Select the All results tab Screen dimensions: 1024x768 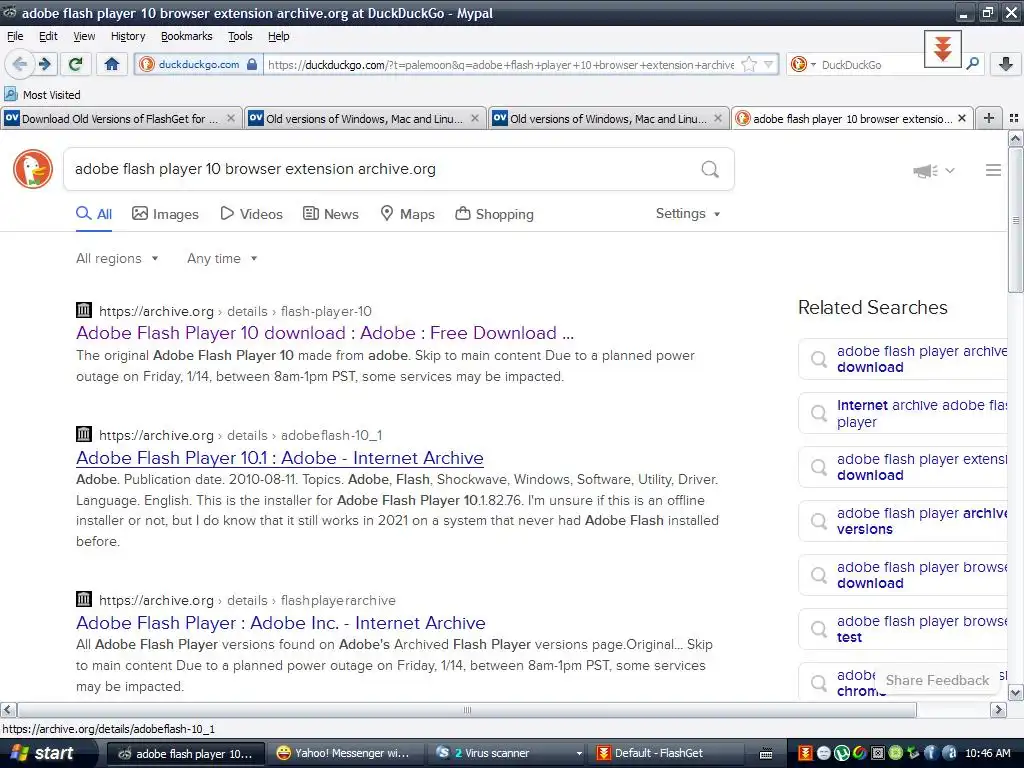tap(94, 214)
